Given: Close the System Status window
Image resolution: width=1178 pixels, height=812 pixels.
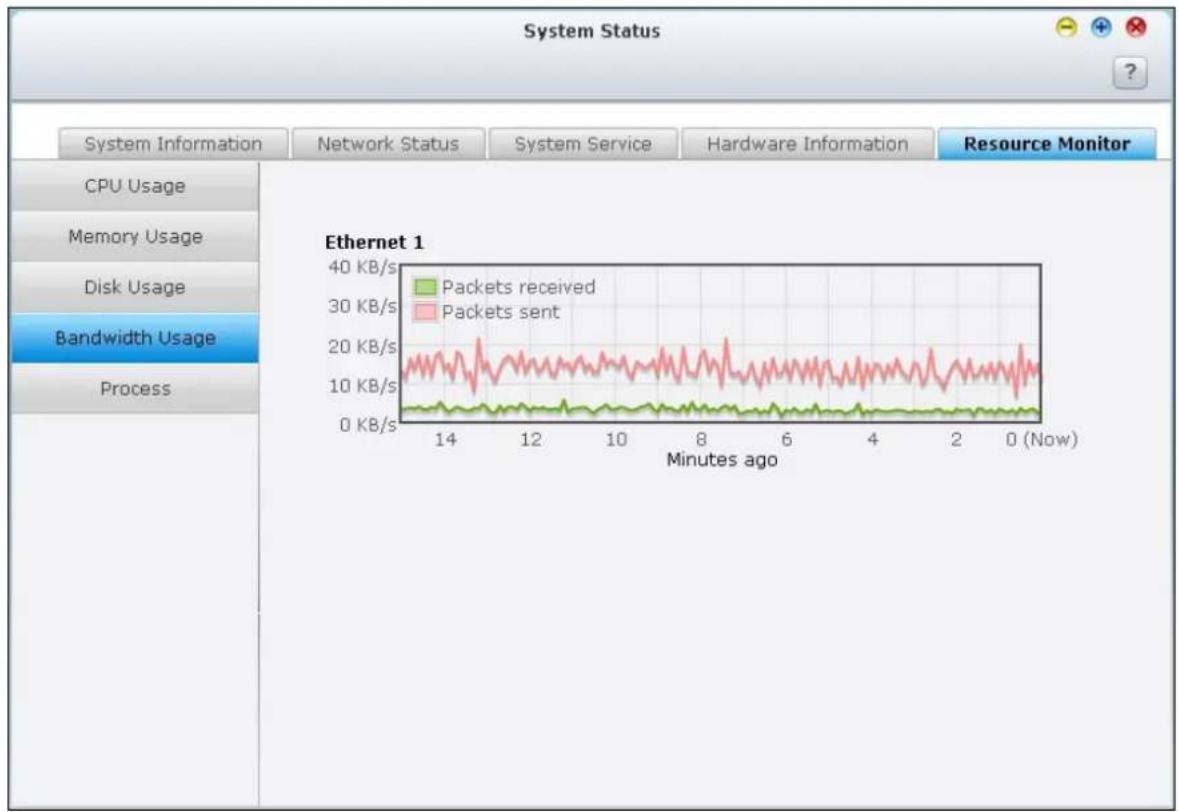Looking at the screenshot, I should tap(1137, 29).
